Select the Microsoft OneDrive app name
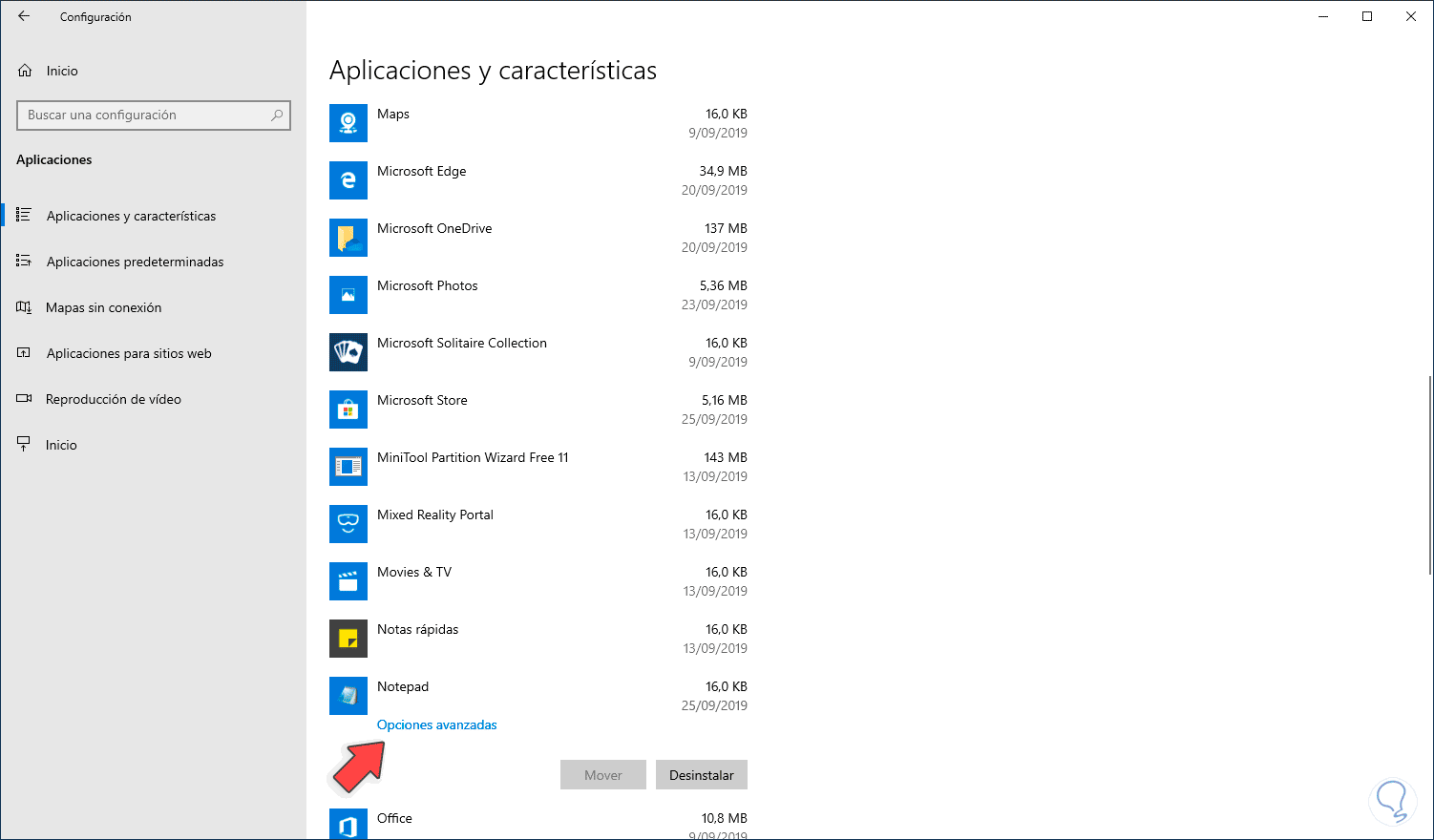 click(434, 229)
